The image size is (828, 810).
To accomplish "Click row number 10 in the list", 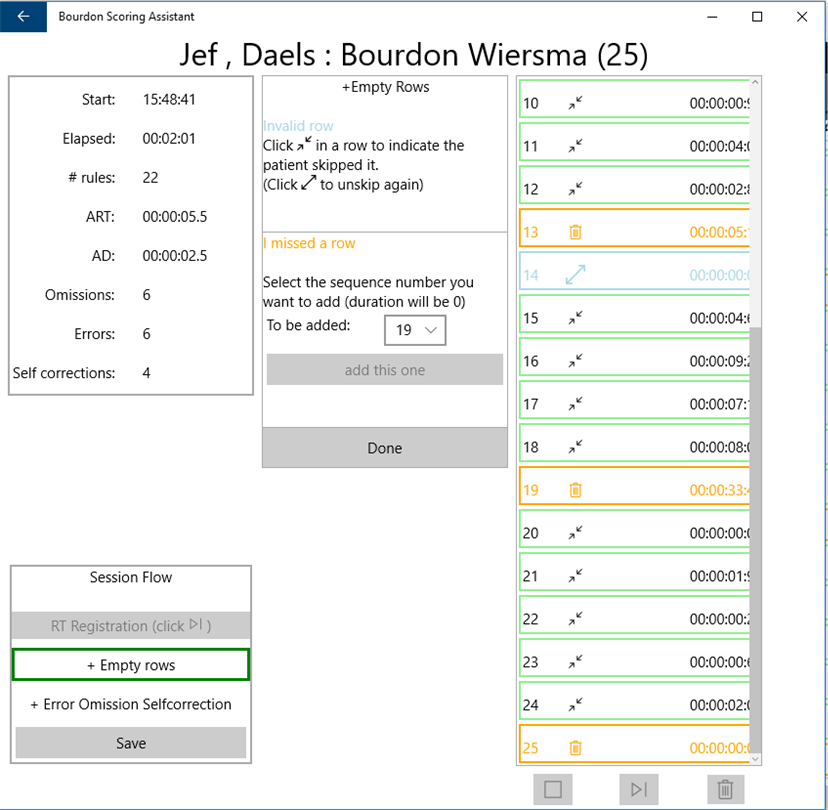I will 531,103.
